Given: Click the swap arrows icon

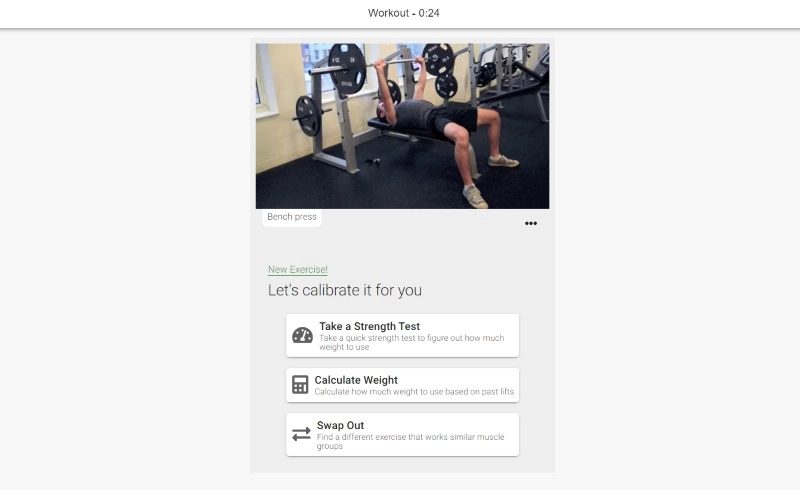Looking at the screenshot, I should (301, 434).
